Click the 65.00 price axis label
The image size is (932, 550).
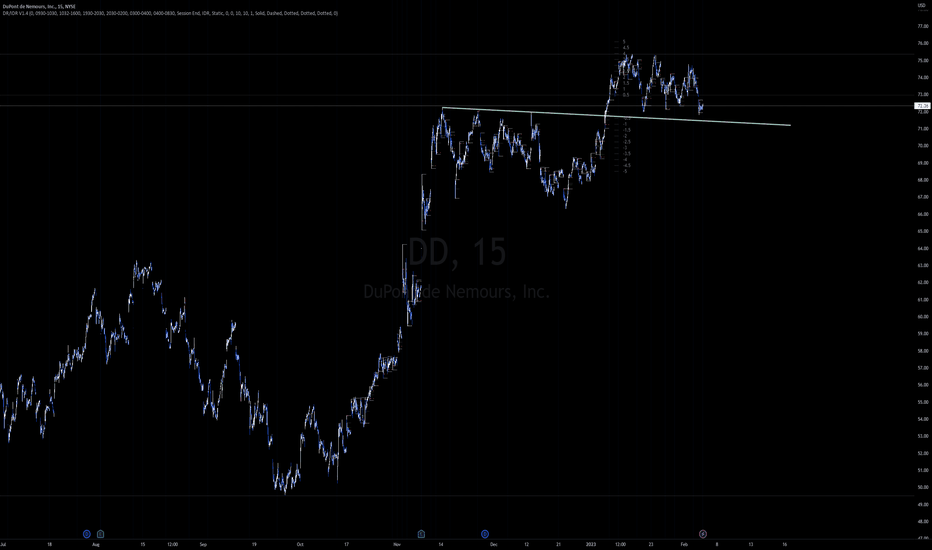(923, 231)
